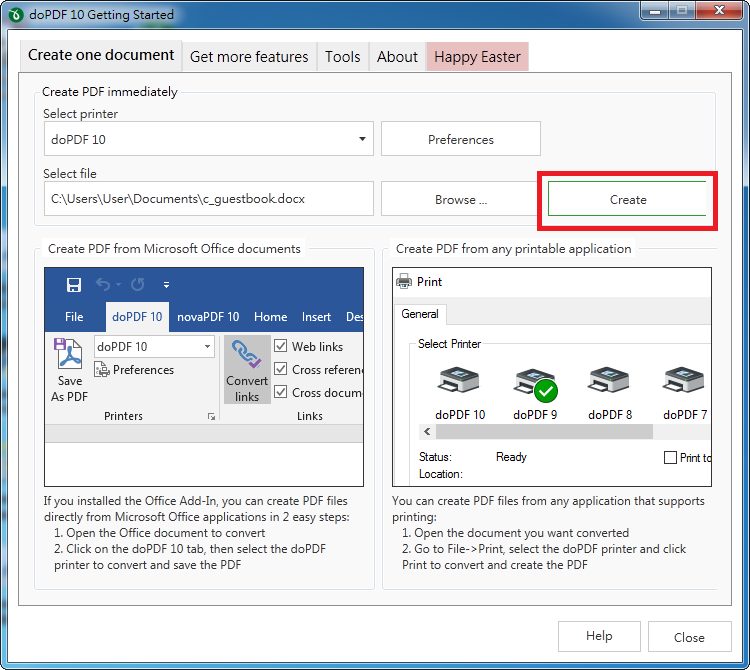This screenshot has height=670, width=750.
Task: Click "Create PDF from any printable application" heading
Action: 513,249
